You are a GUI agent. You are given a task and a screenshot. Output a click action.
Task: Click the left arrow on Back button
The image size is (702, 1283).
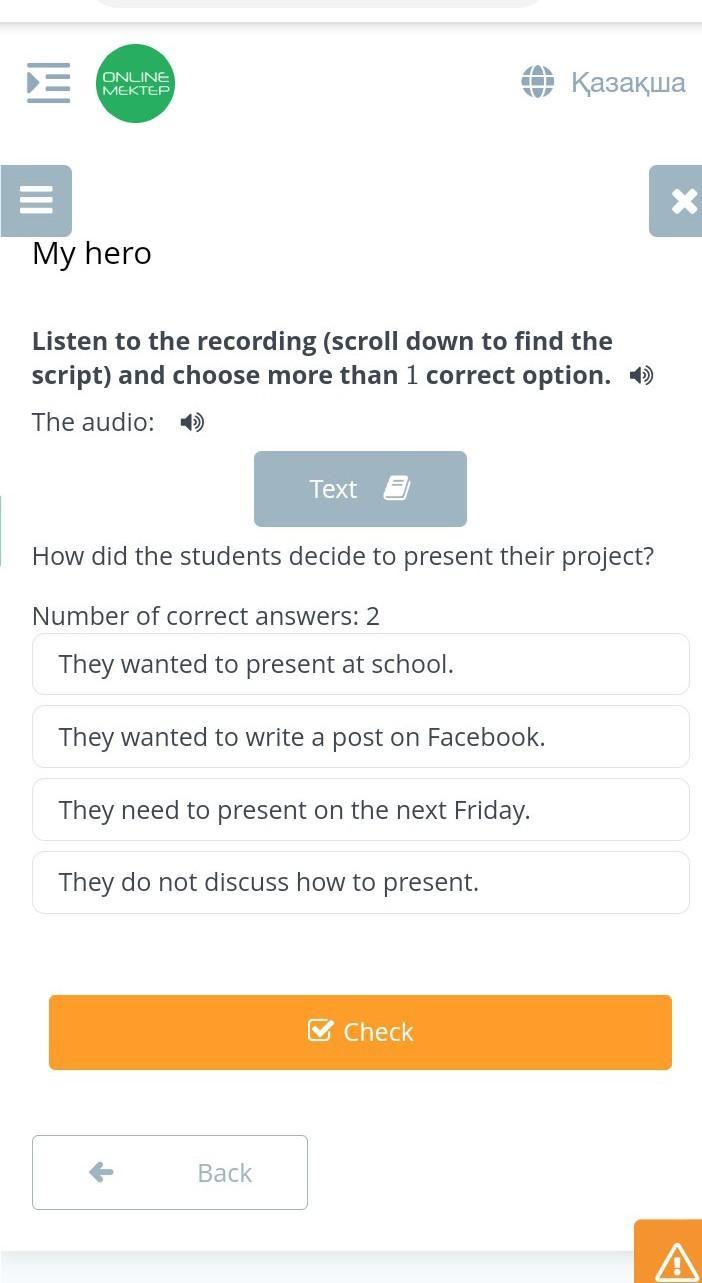point(101,1172)
